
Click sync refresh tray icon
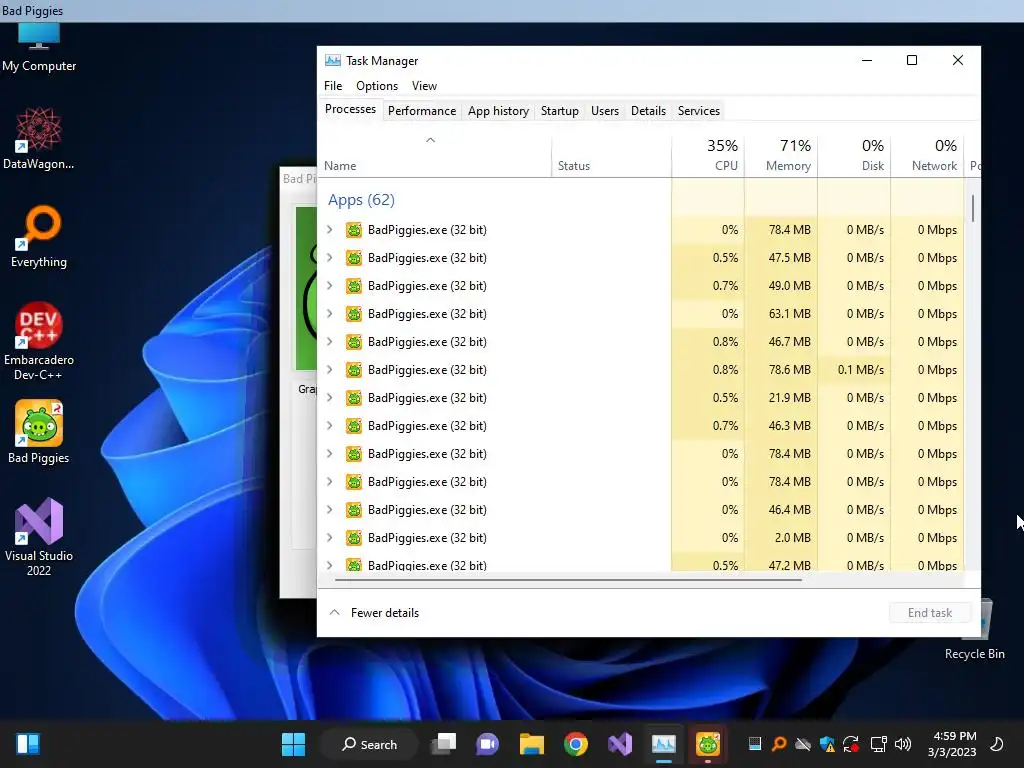pos(851,744)
